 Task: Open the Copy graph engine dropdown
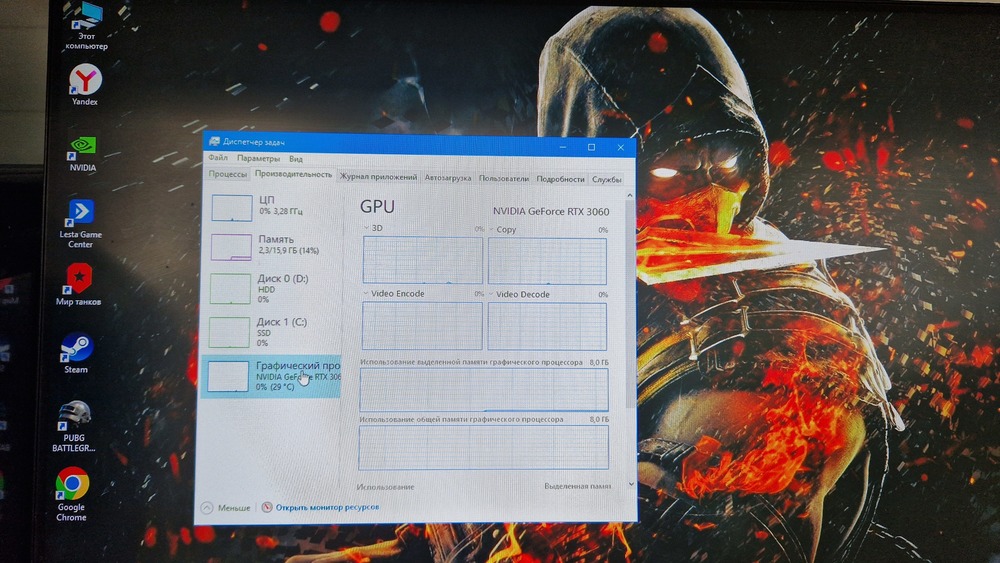tap(491, 230)
